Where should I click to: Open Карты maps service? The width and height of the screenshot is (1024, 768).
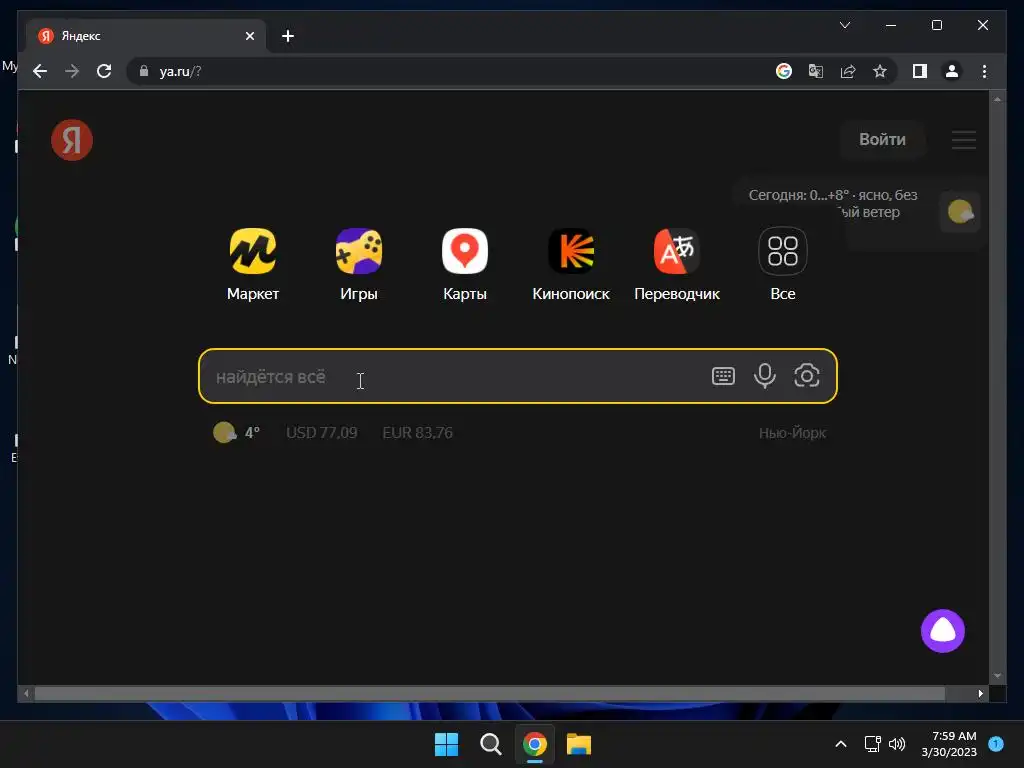pyautogui.click(x=464, y=251)
